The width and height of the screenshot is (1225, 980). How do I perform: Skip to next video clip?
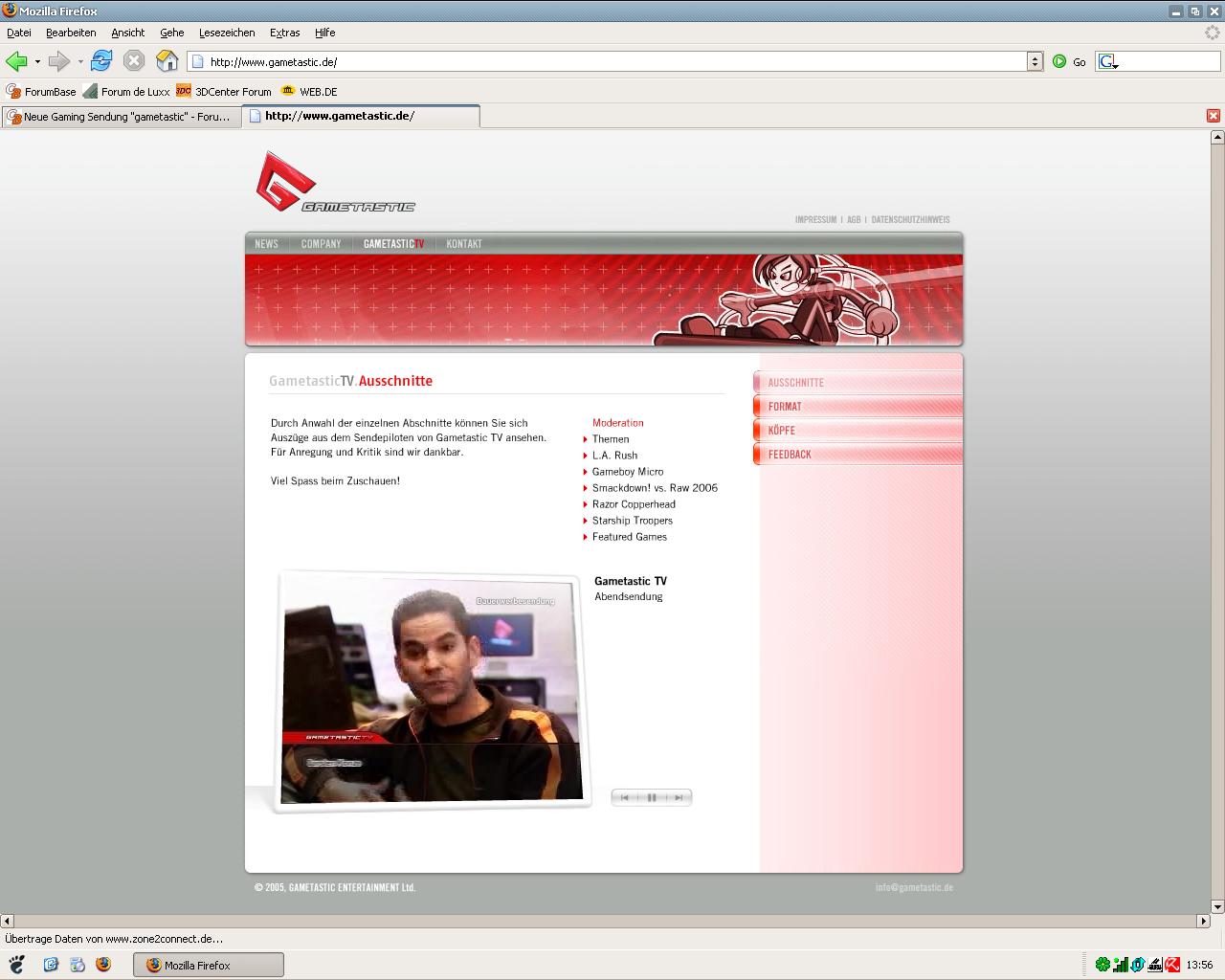pyautogui.click(x=679, y=797)
